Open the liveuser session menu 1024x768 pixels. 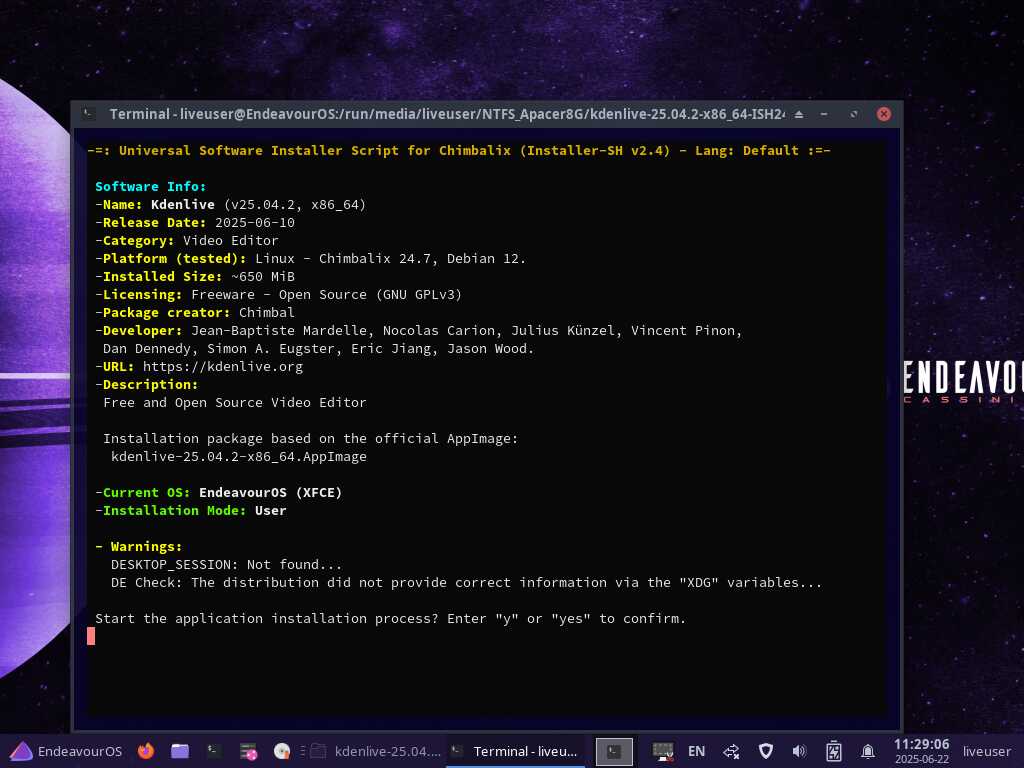(986, 751)
